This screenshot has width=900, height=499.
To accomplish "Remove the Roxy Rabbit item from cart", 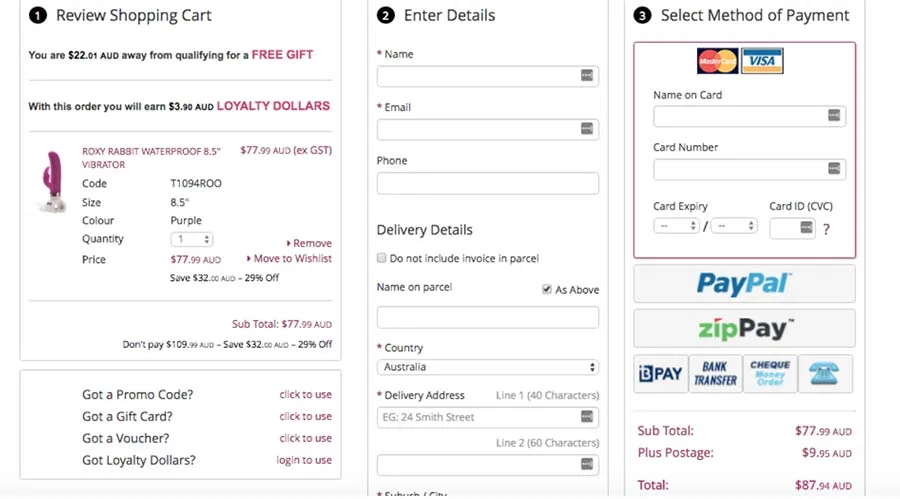I will tap(309, 243).
